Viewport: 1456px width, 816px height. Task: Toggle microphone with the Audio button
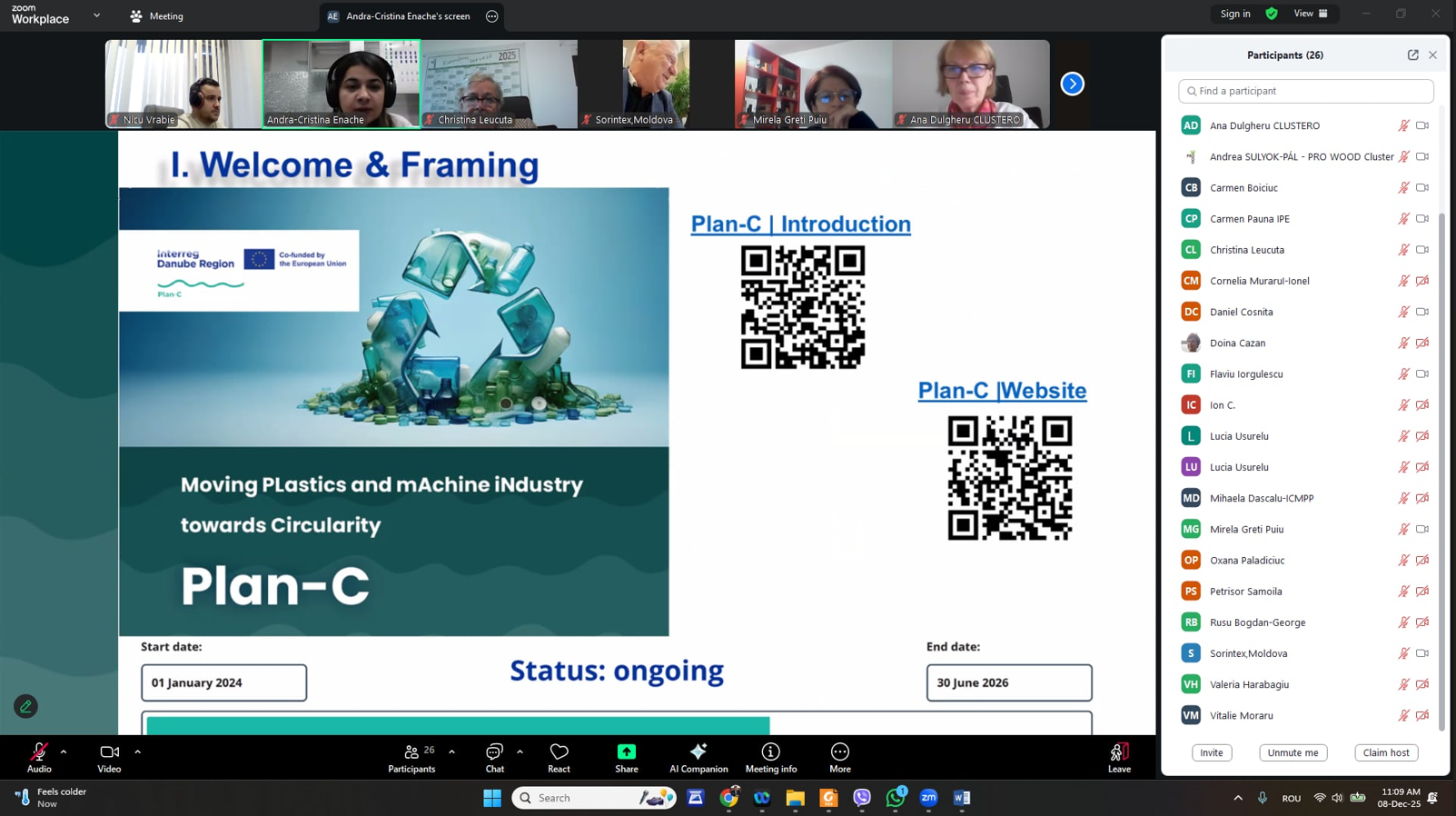pos(39,757)
